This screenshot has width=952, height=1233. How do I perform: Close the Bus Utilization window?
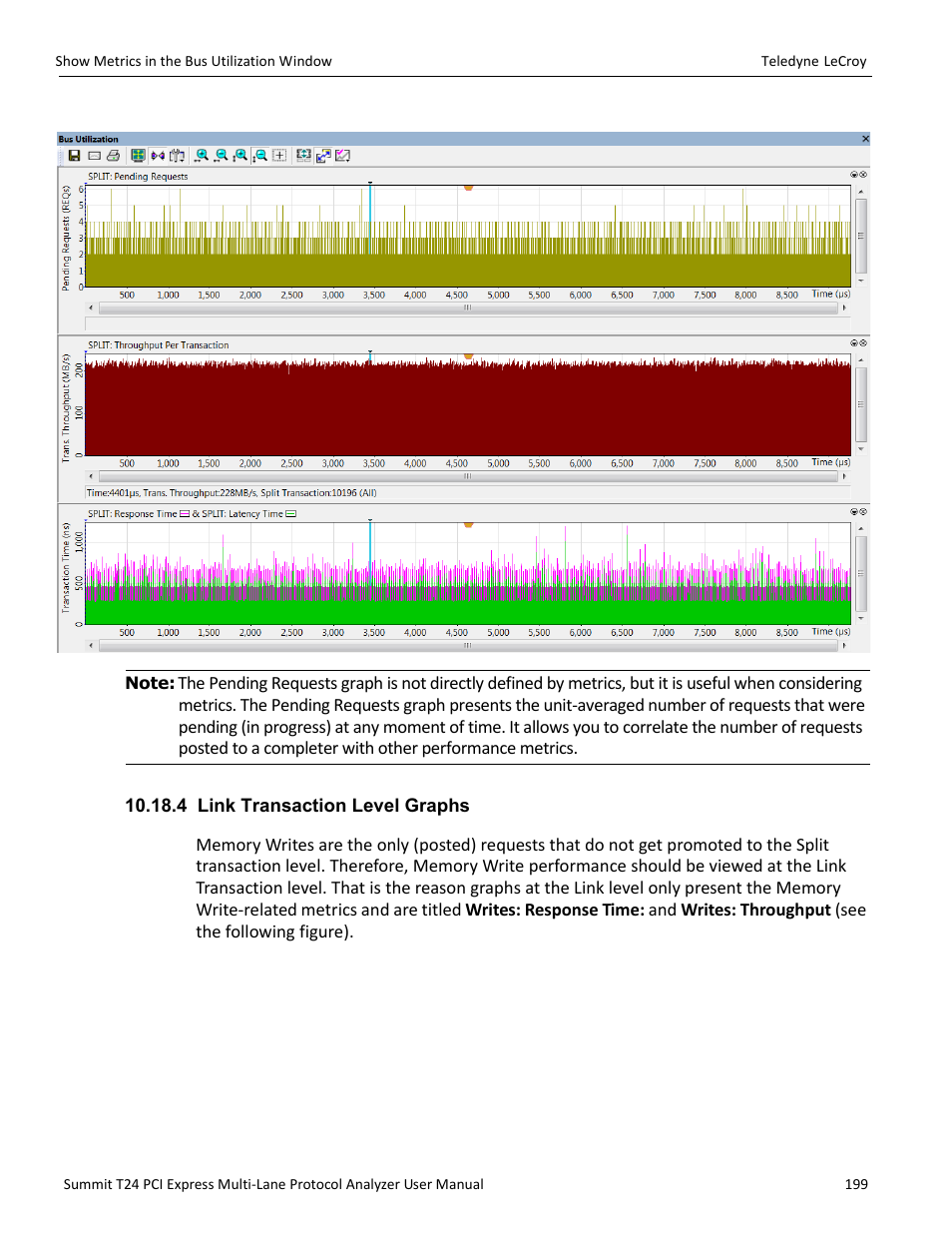(x=864, y=139)
